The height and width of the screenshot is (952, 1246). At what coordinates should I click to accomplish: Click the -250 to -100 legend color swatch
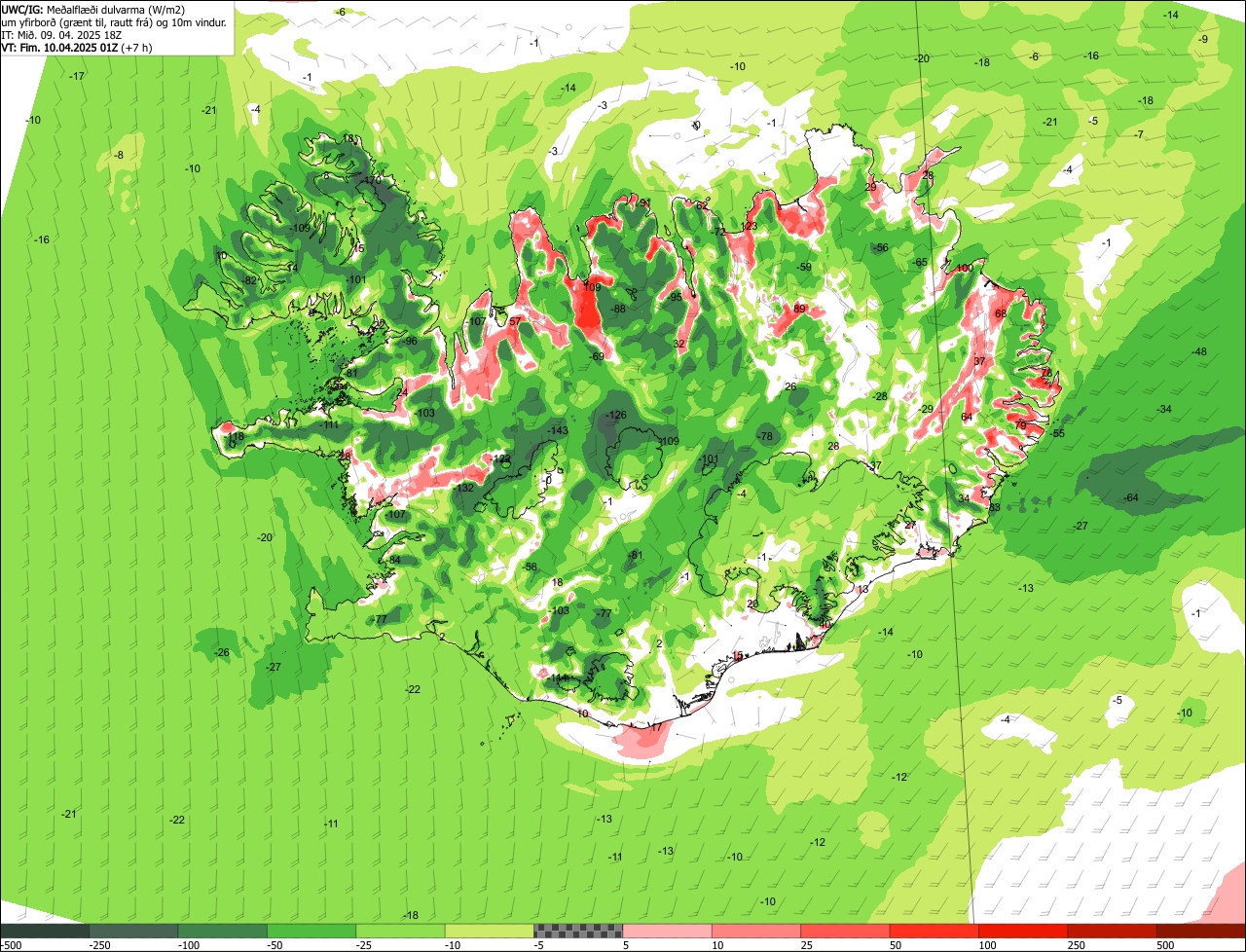click(x=133, y=931)
